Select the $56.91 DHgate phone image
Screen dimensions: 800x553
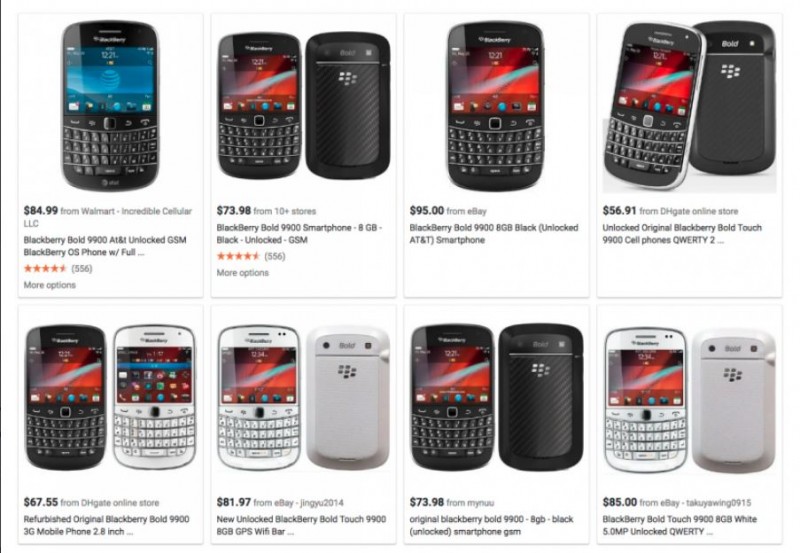pyautogui.click(x=689, y=107)
